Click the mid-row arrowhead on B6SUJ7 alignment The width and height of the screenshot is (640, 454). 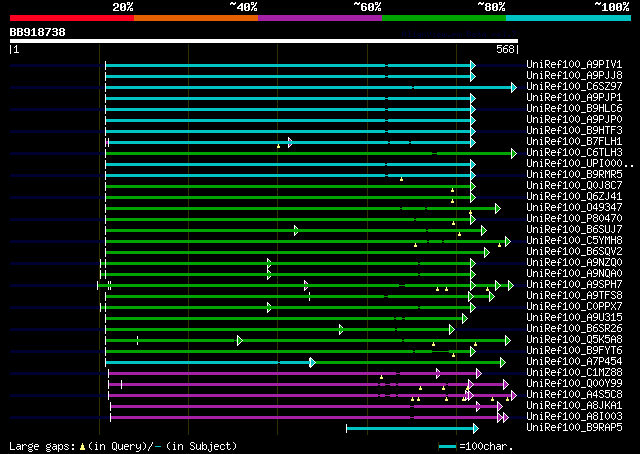pos(296,231)
